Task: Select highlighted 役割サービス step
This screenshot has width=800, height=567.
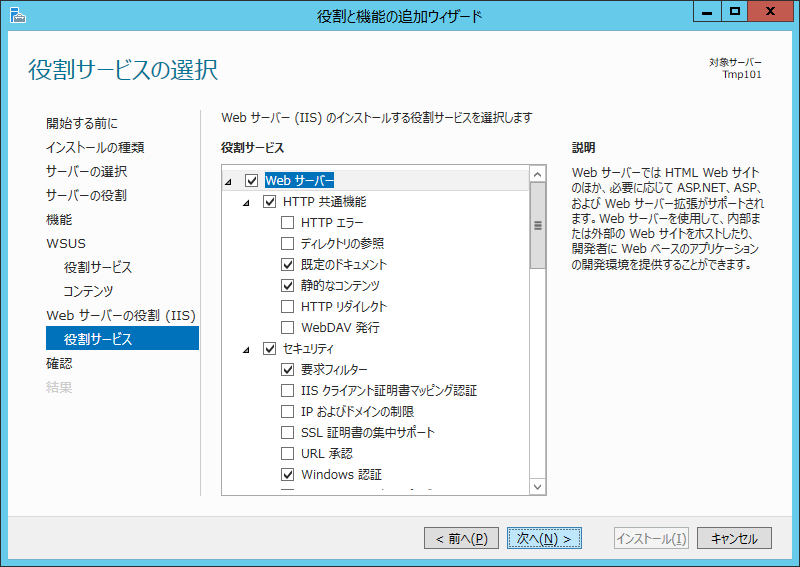Action: pyautogui.click(x=122, y=338)
